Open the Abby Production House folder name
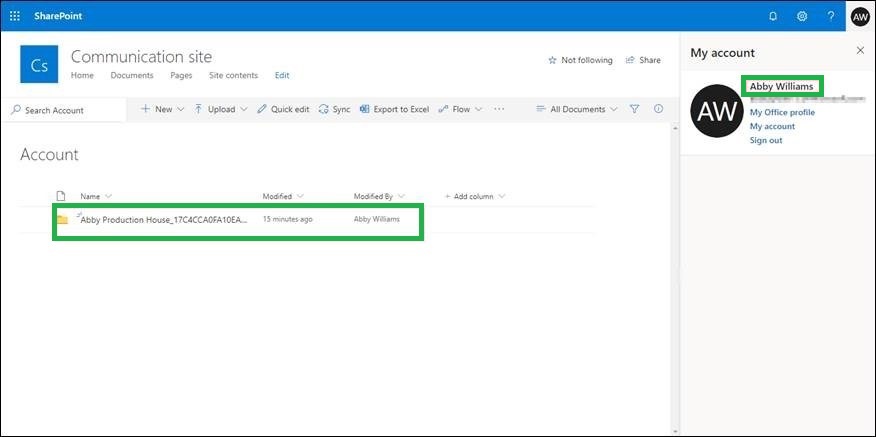Screen dimensions: 876x437 coord(164,220)
